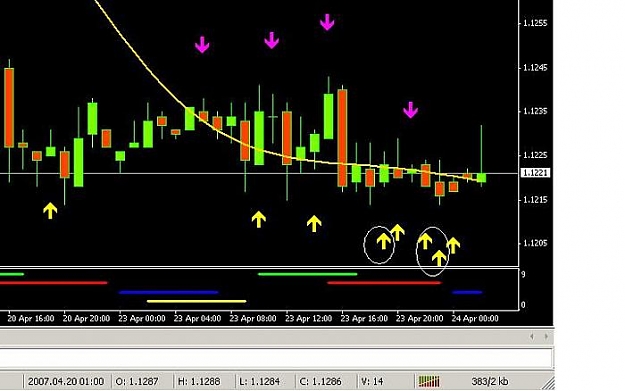This screenshot has width=625, height=391.
Task: Select the short yellow line in indicator subwindow
Action: pos(197,301)
